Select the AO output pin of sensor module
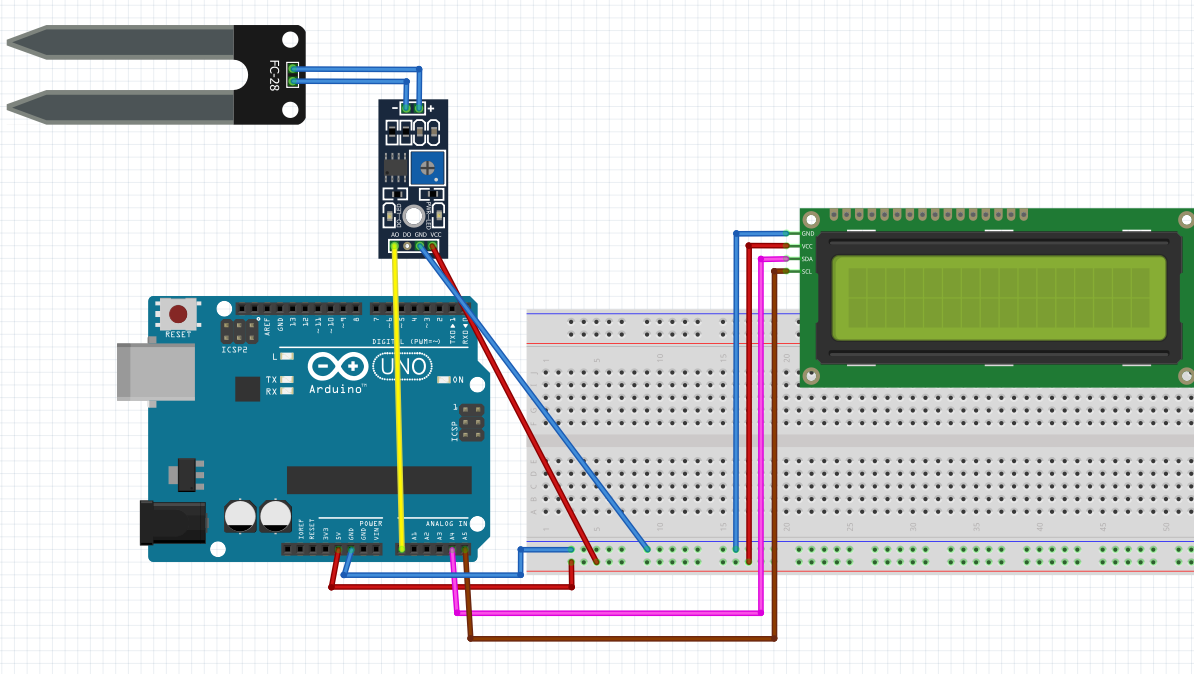1194x674 pixels. pyautogui.click(x=394, y=244)
